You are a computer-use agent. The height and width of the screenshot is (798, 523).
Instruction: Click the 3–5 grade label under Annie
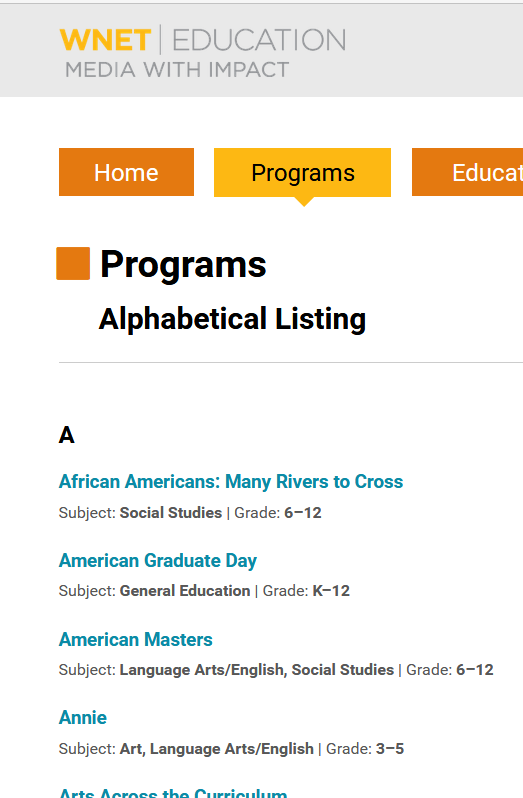point(390,749)
